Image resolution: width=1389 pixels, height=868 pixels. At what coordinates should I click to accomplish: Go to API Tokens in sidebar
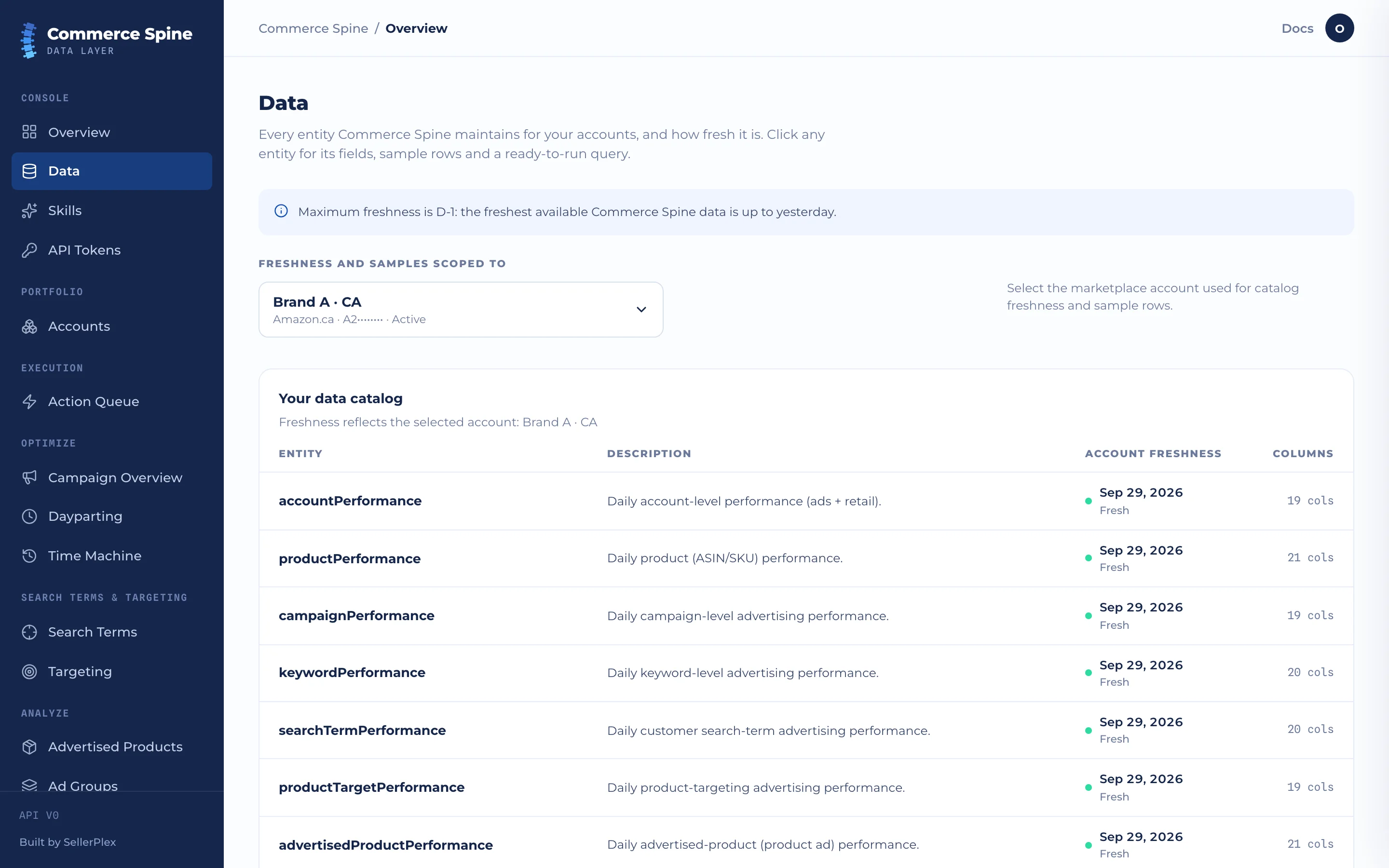[x=112, y=250]
